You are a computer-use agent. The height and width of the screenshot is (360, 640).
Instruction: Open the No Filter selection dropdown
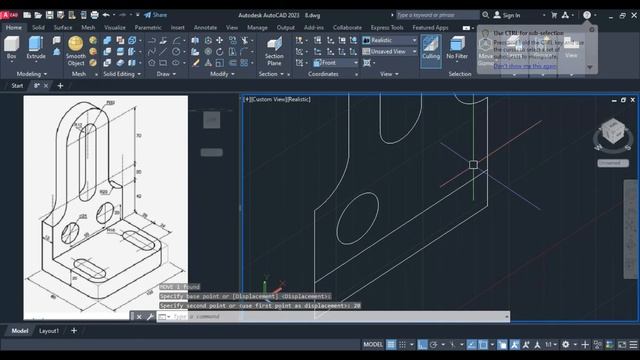(457, 49)
